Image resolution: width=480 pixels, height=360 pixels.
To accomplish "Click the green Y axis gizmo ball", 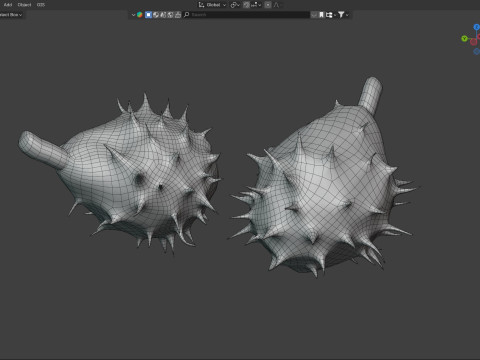I will (x=464, y=39).
